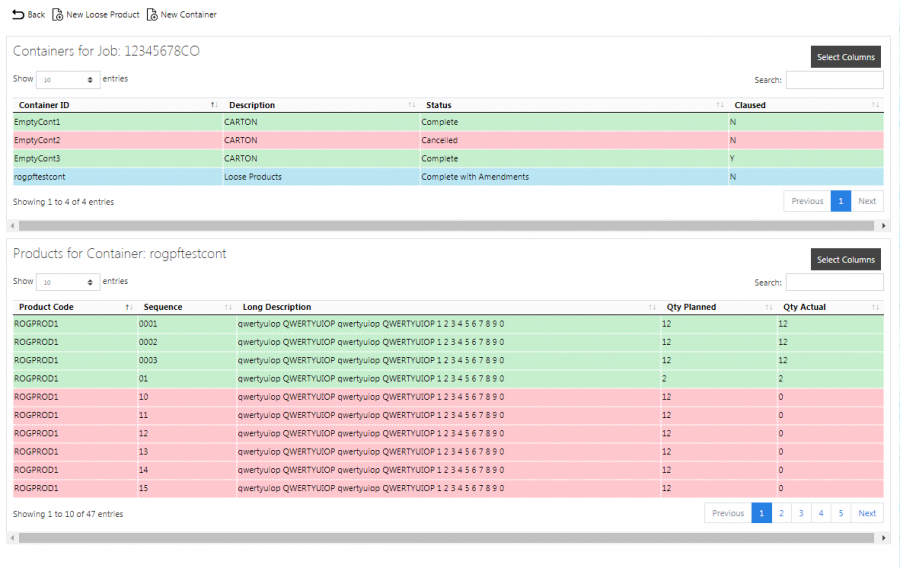Sort Containers table by Status arrows

click(x=720, y=105)
